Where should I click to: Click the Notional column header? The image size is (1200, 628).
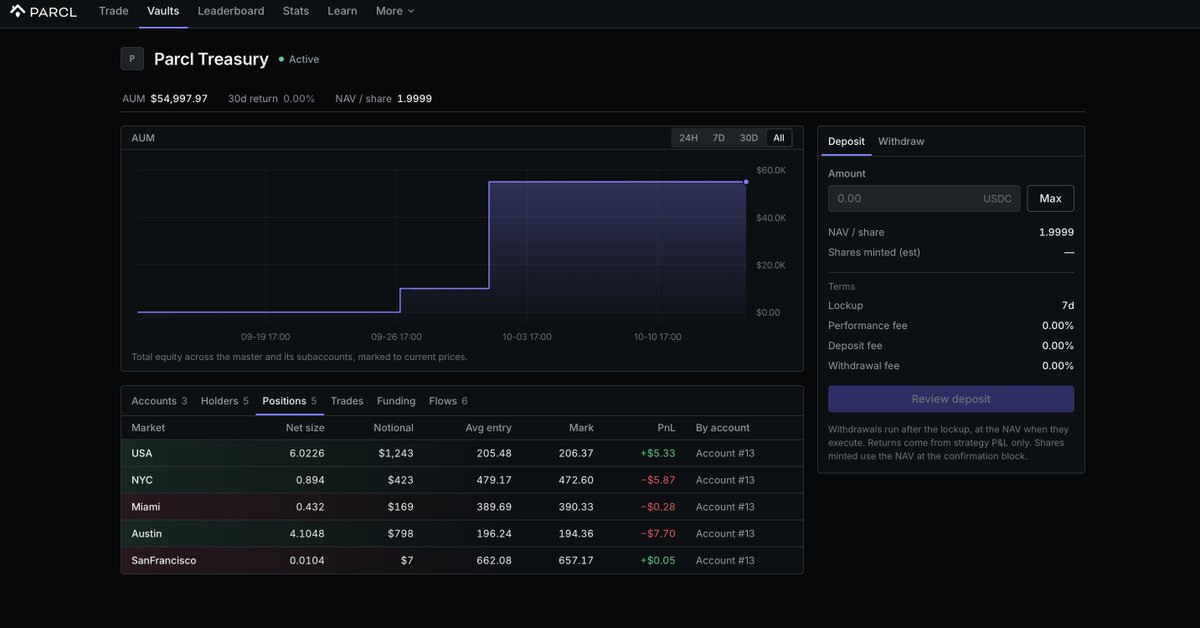coord(393,428)
